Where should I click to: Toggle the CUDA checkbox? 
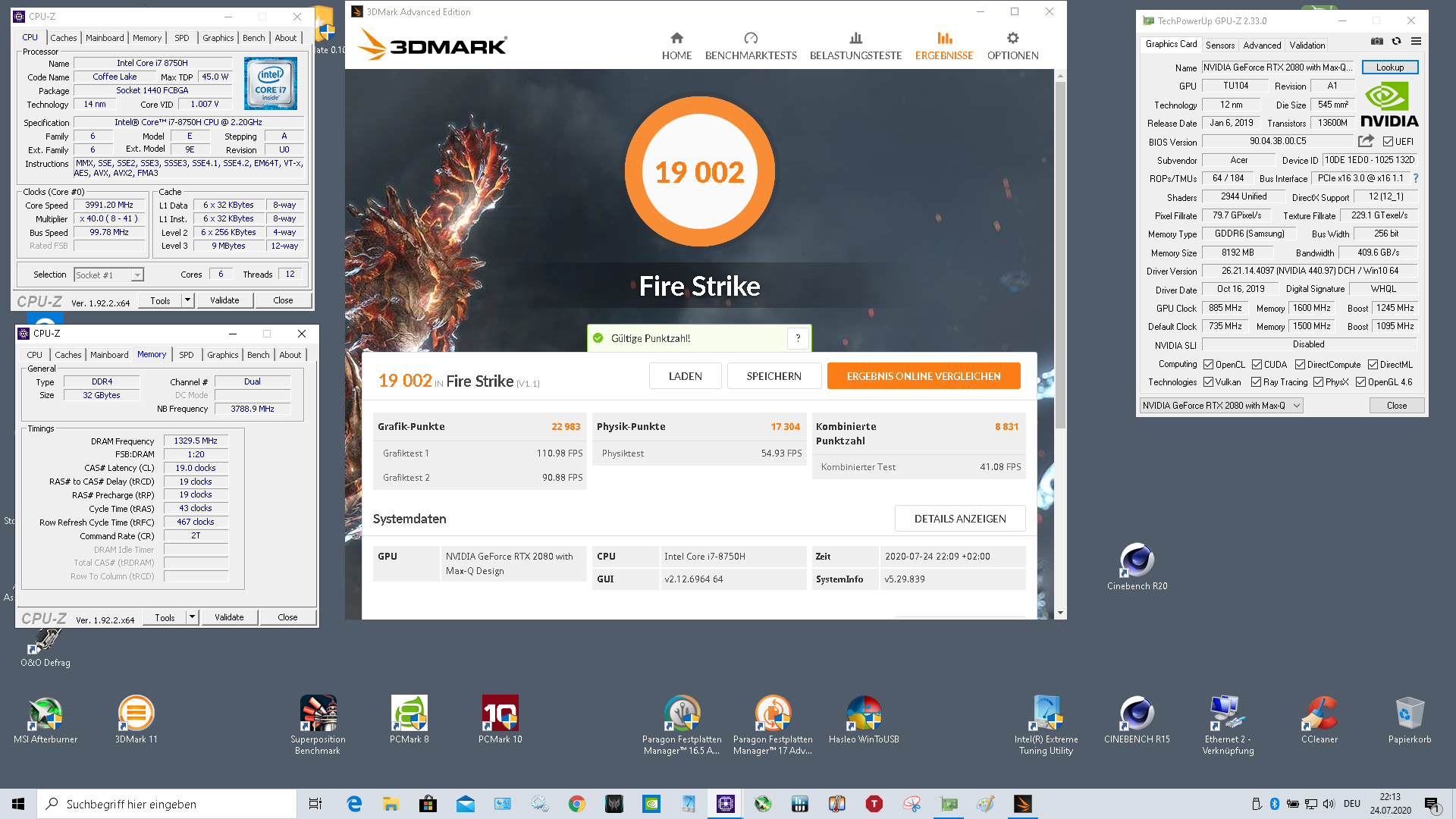1257,365
